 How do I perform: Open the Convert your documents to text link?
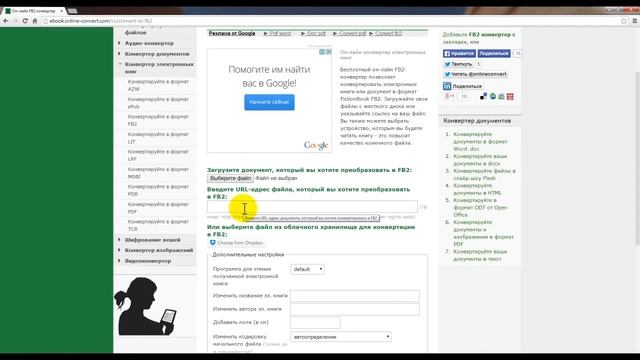pyautogui.click(x=480, y=256)
